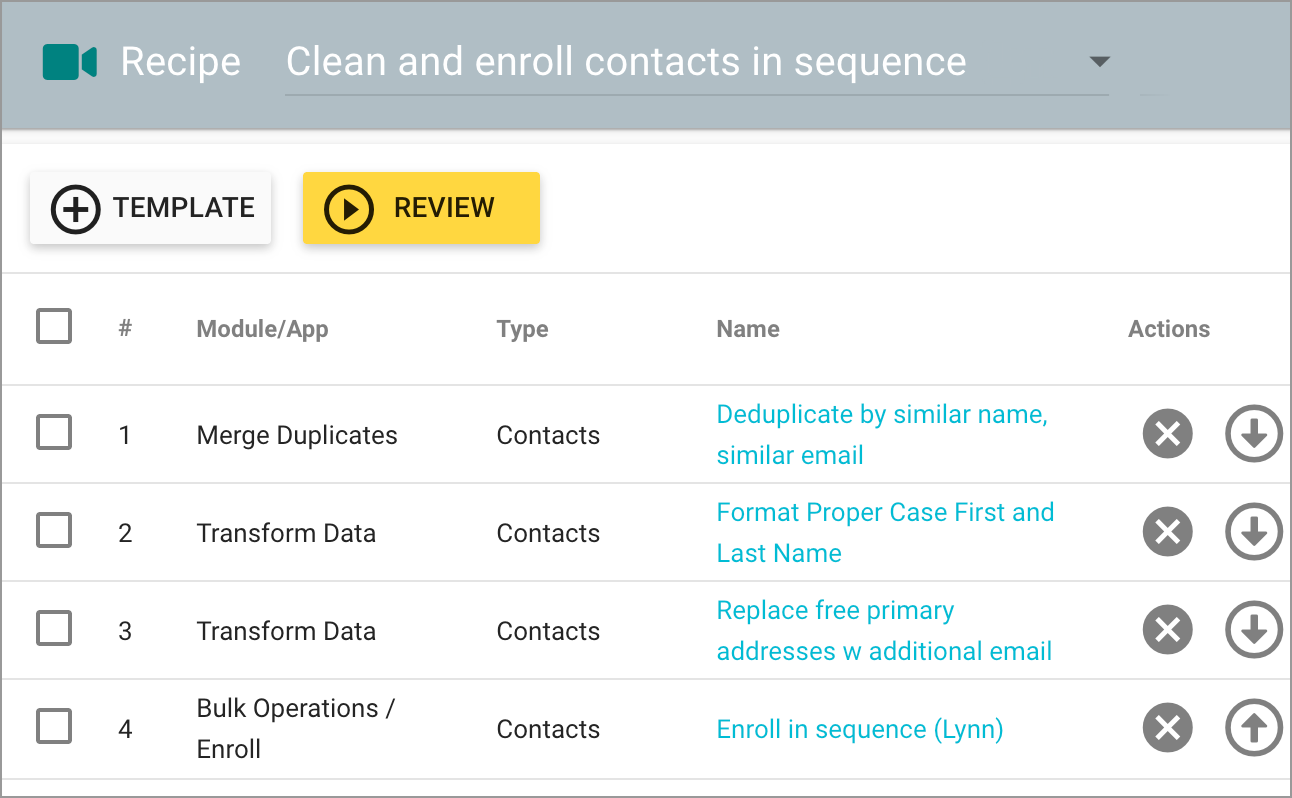Image resolution: width=1292 pixels, height=798 pixels.
Task: Delete step 1 Merge Duplicates using its X icon
Action: click(x=1167, y=433)
